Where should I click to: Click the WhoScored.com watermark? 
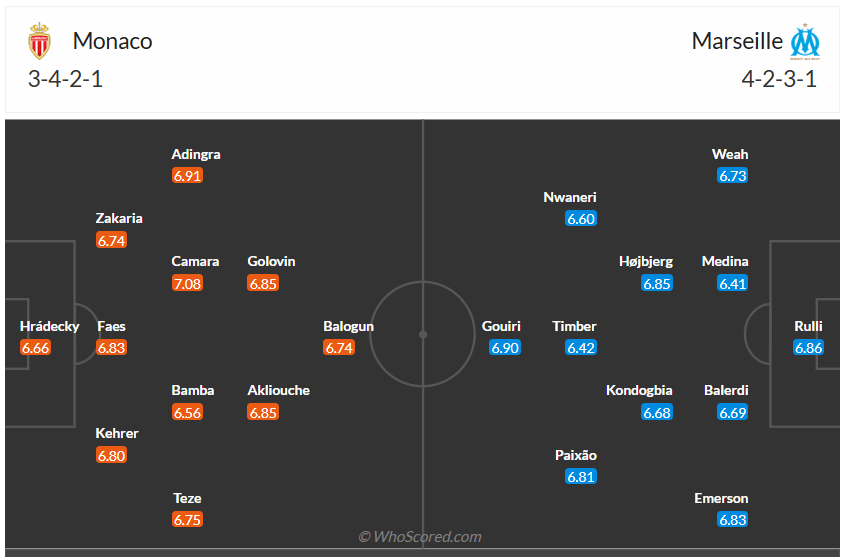click(420, 537)
